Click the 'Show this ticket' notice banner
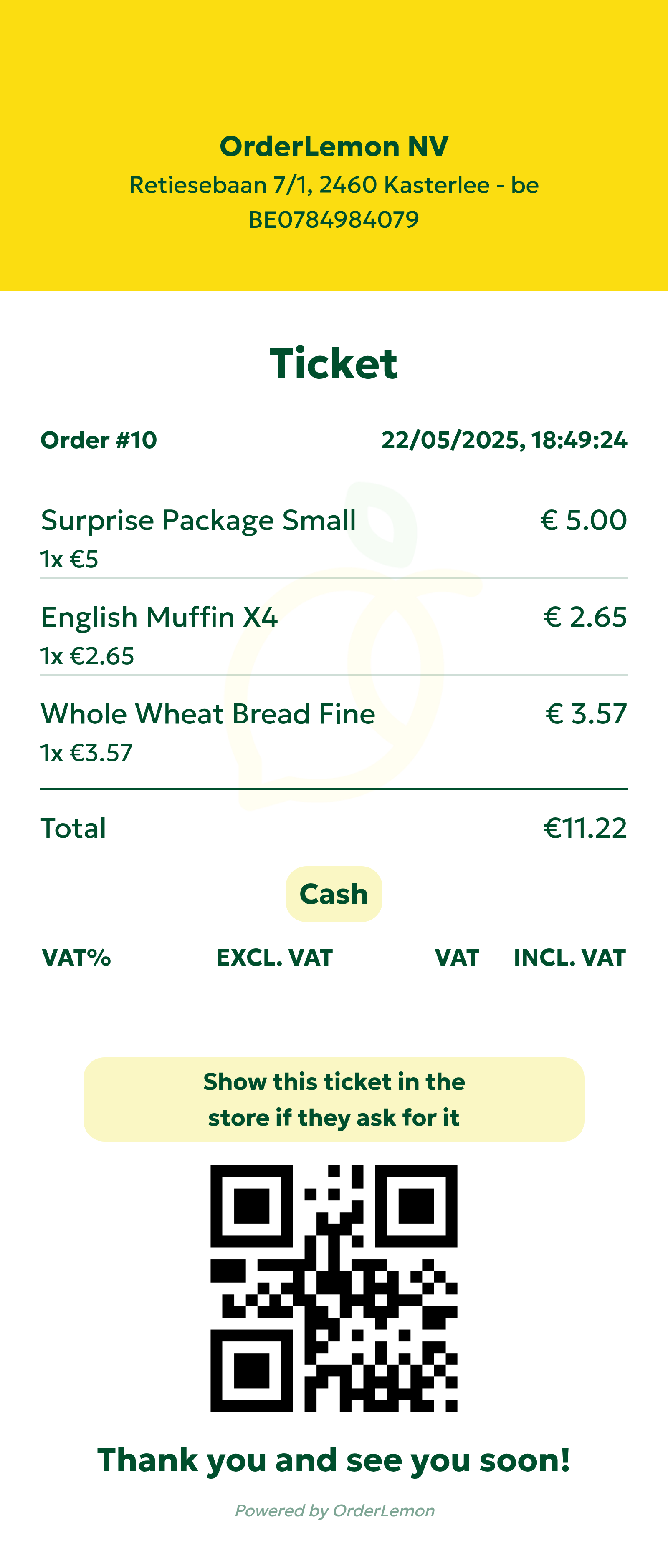The width and height of the screenshot is (668, 1568). (x=334, y=1099)
